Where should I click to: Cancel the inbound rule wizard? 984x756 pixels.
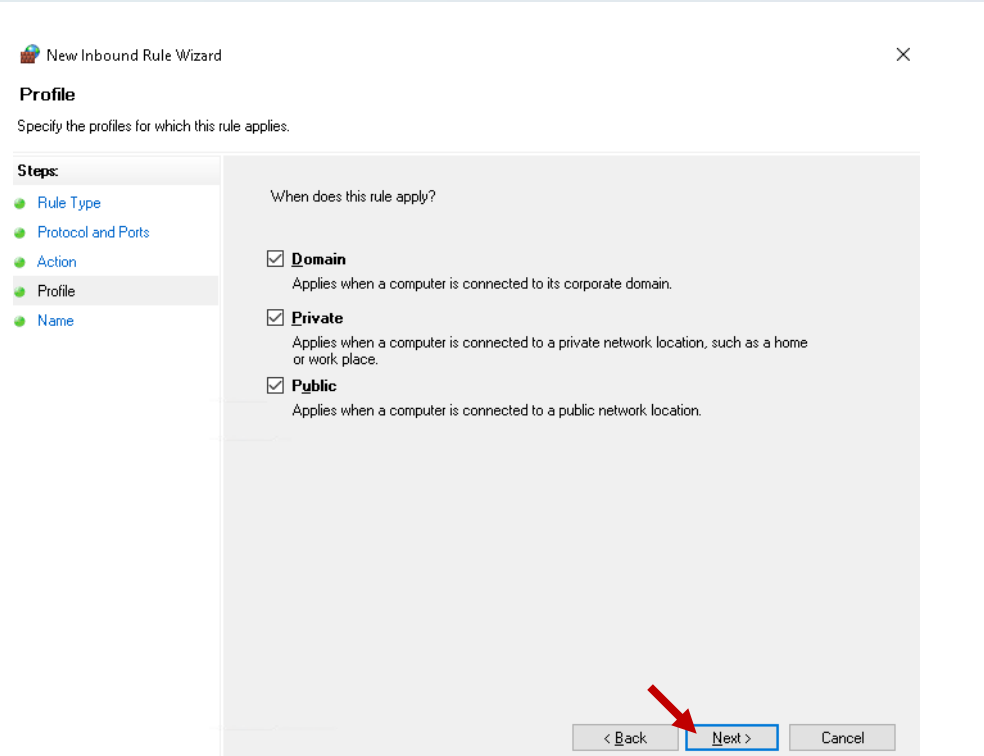pyautogui.click(x=842, y=738)
